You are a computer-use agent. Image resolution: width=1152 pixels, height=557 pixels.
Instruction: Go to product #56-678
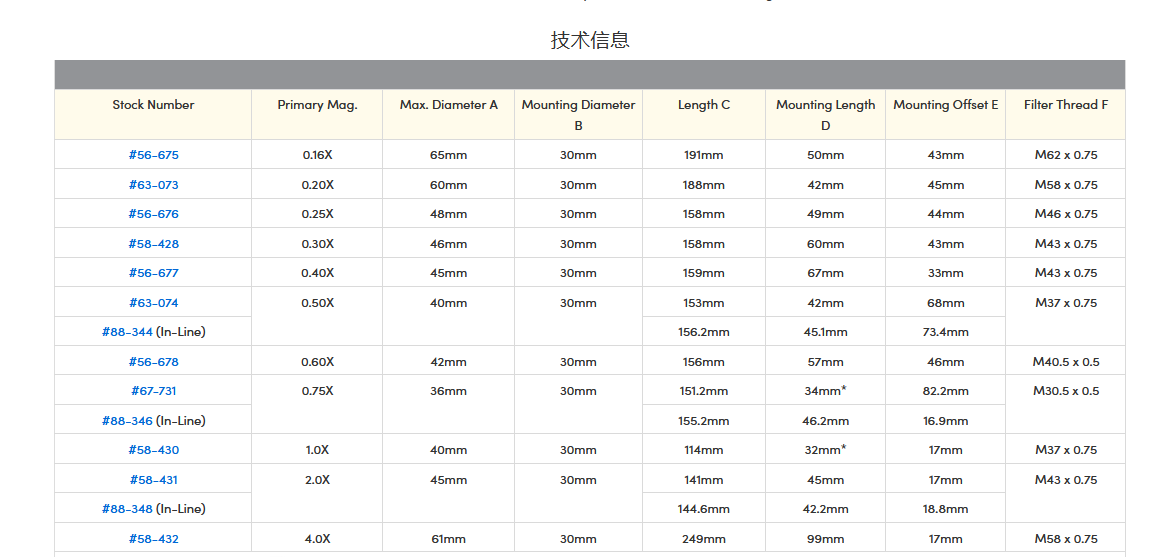pyautogui.click(x=153, y=362)
